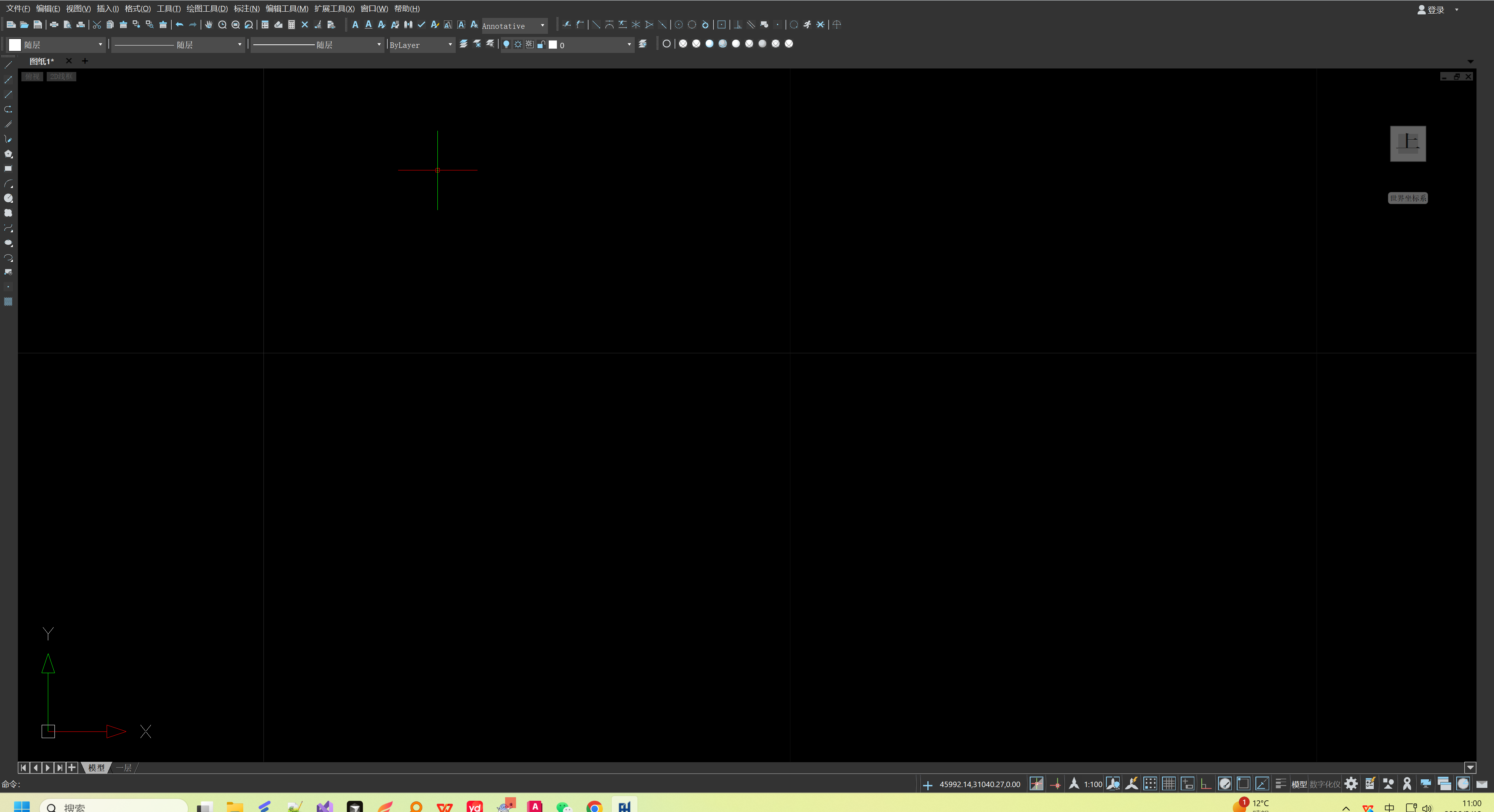Open the calculator icon in toolbar
The width and height of the screenshot is (1494, 812).
(292, 25)
